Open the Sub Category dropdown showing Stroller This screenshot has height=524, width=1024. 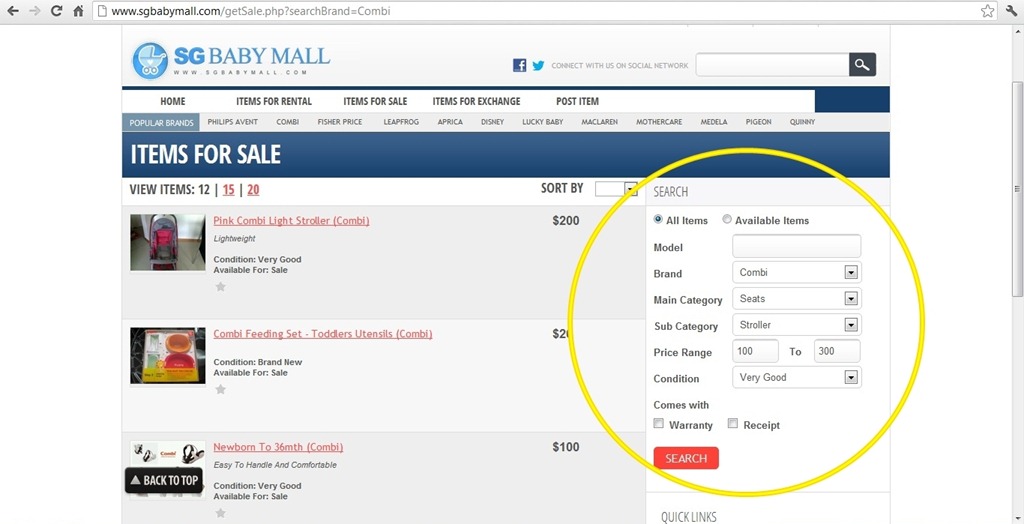797,325
